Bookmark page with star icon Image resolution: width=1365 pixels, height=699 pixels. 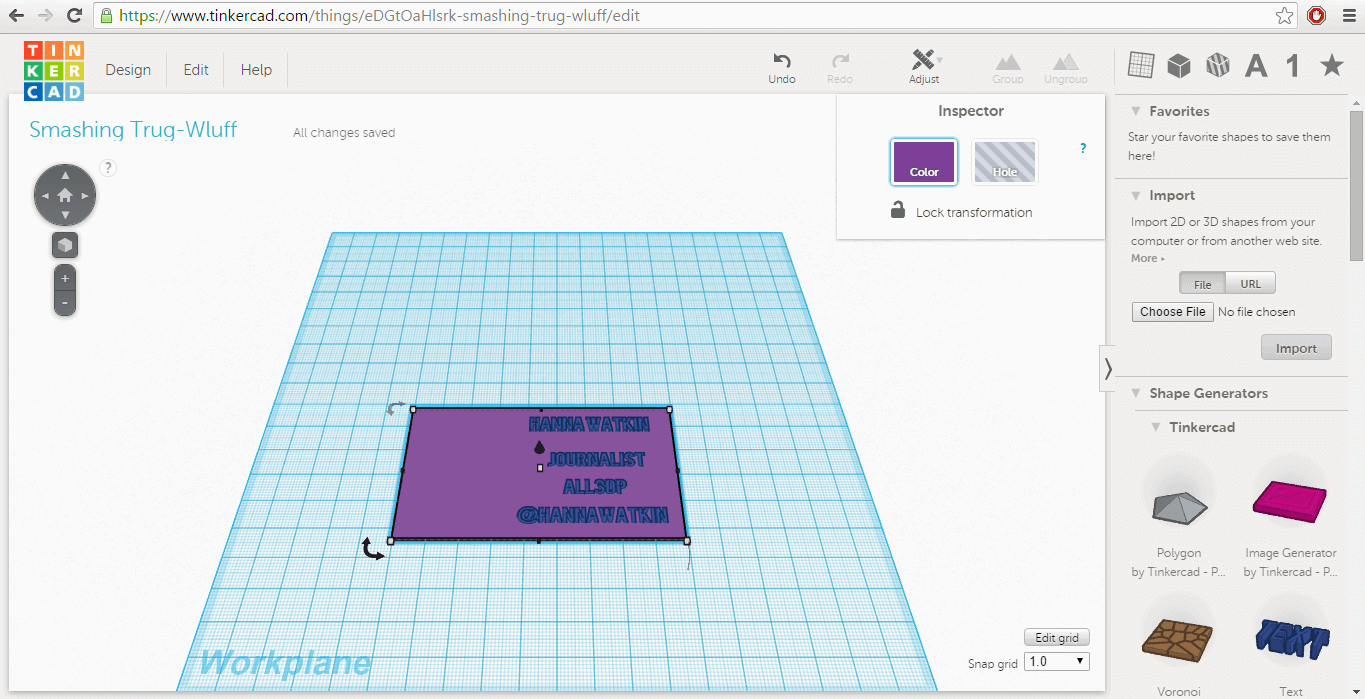1285,16
